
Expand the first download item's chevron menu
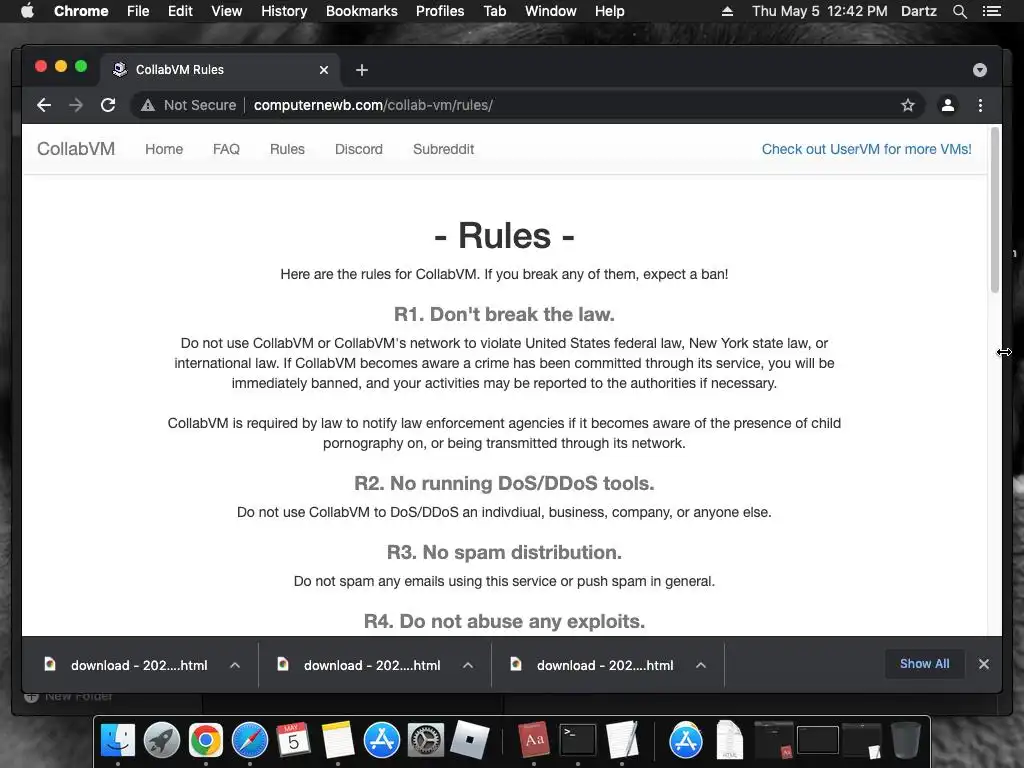(235, 665)
